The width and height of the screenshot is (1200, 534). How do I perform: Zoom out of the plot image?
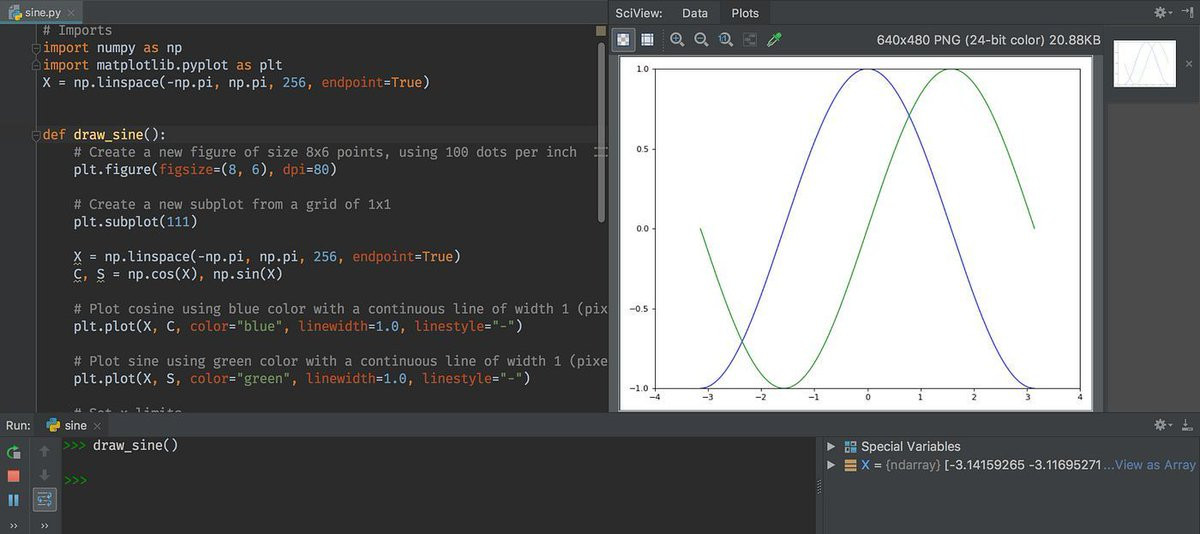[701, 40]
